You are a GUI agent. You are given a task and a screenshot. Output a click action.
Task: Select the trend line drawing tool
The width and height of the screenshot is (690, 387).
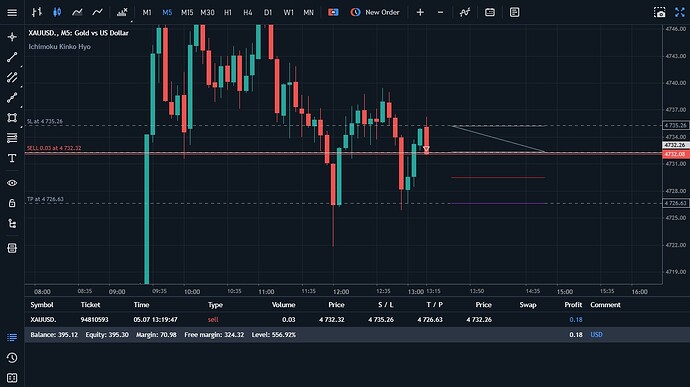12,57
